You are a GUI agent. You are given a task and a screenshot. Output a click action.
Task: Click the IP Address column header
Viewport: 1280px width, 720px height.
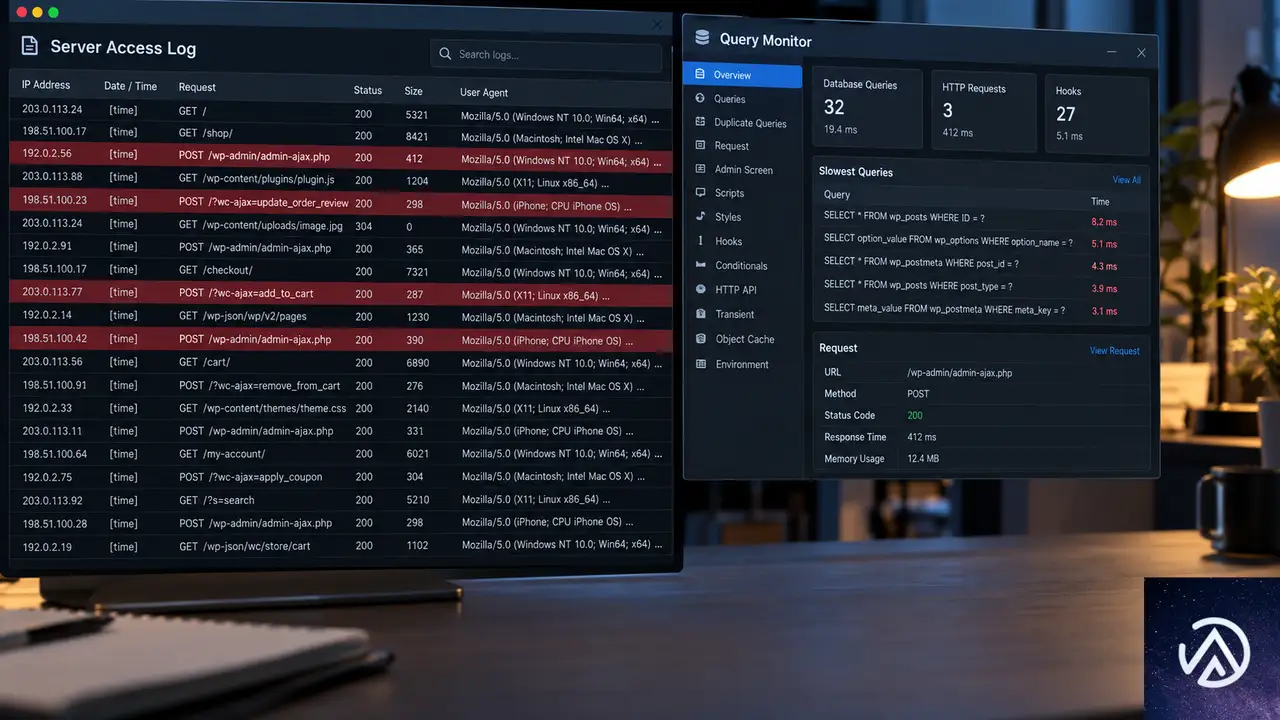pos(46,85)
